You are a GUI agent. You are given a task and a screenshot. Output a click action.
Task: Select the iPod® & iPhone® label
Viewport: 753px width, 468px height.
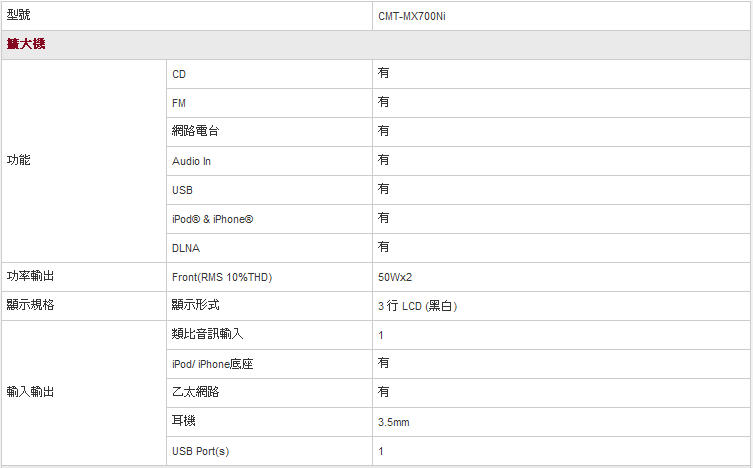[x=212, y=219]
